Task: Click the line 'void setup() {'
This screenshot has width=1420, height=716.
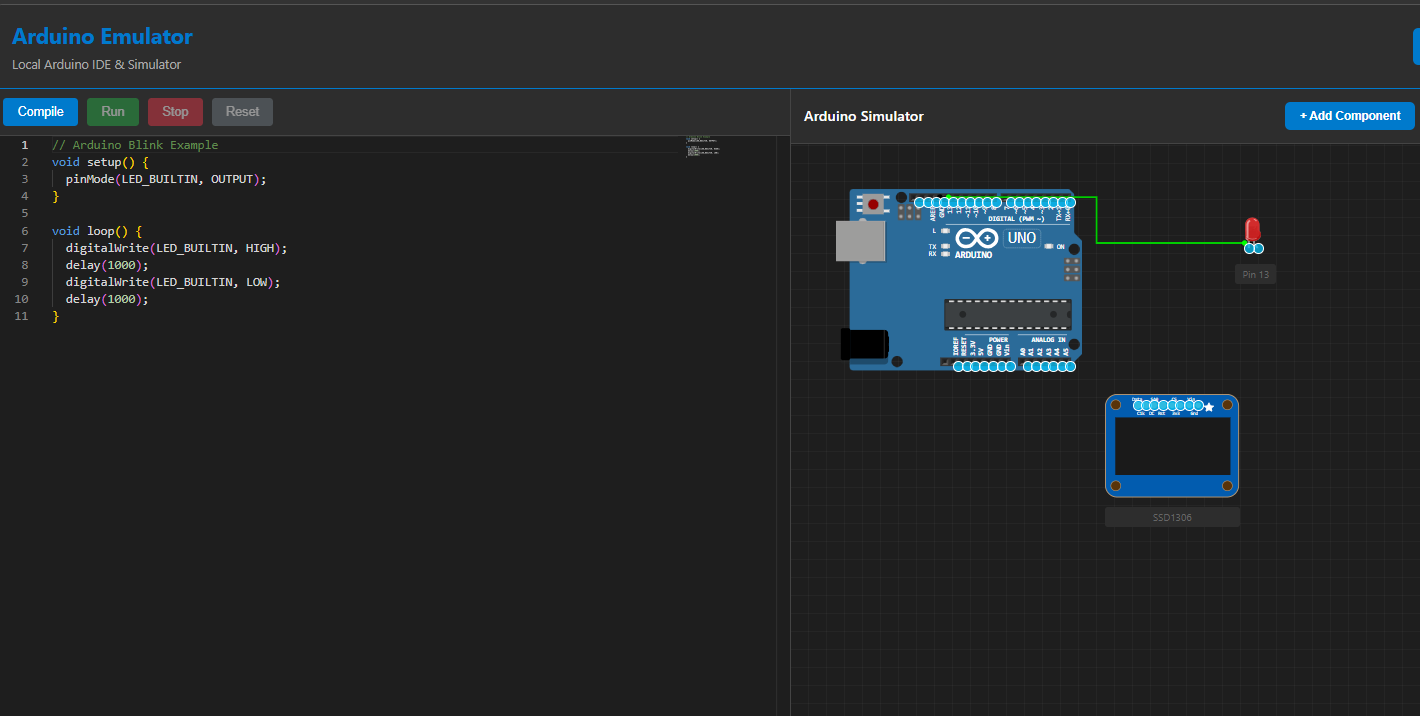Action: tap(100, 162)
